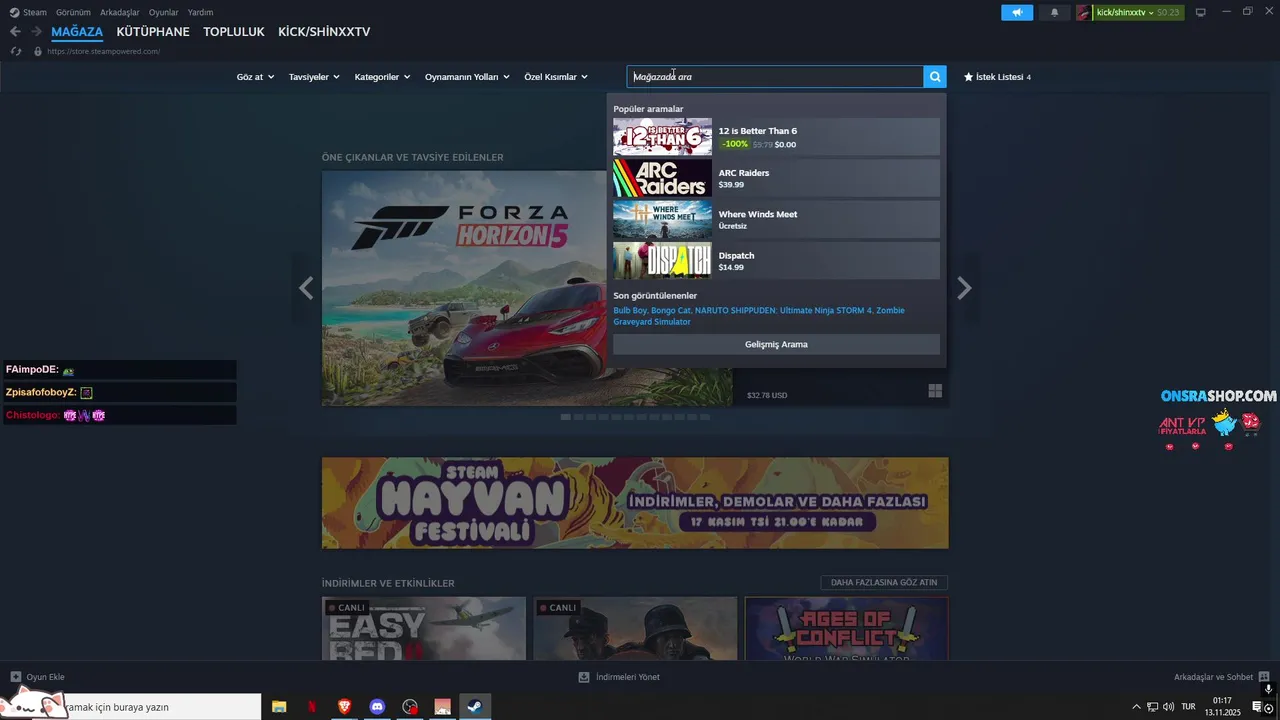Select Where Winds Meet search suggestion

pos(776,219)
